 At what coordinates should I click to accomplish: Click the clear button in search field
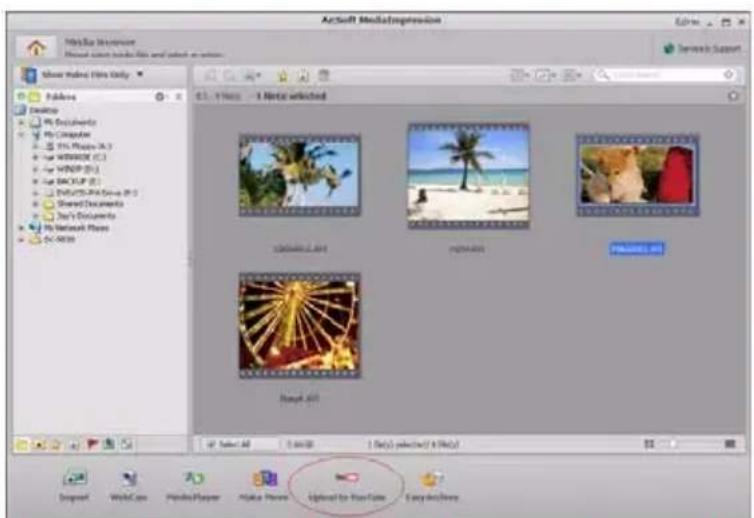[729, 75]
